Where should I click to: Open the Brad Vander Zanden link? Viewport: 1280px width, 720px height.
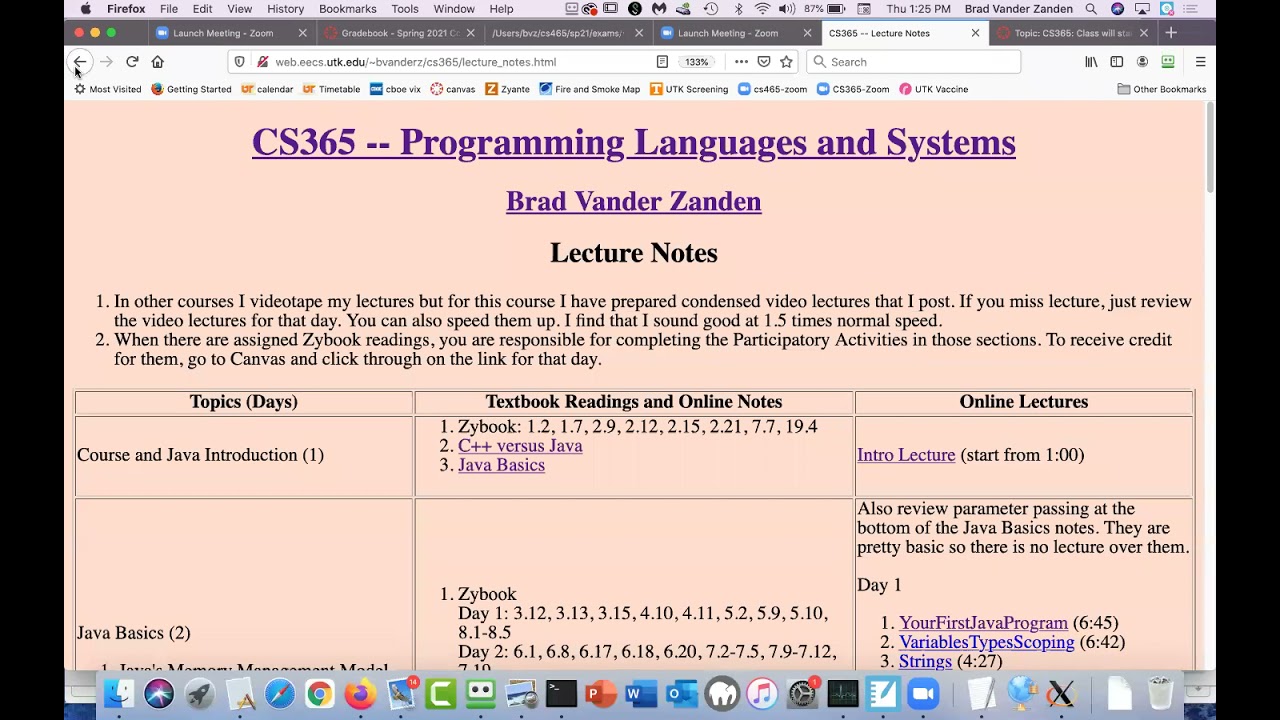(x=633, y=201)
